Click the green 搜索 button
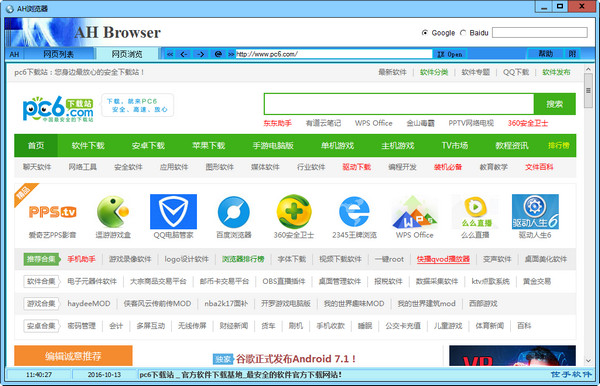Viewport: 600px width, 386px height. click(x=555, y=104)
